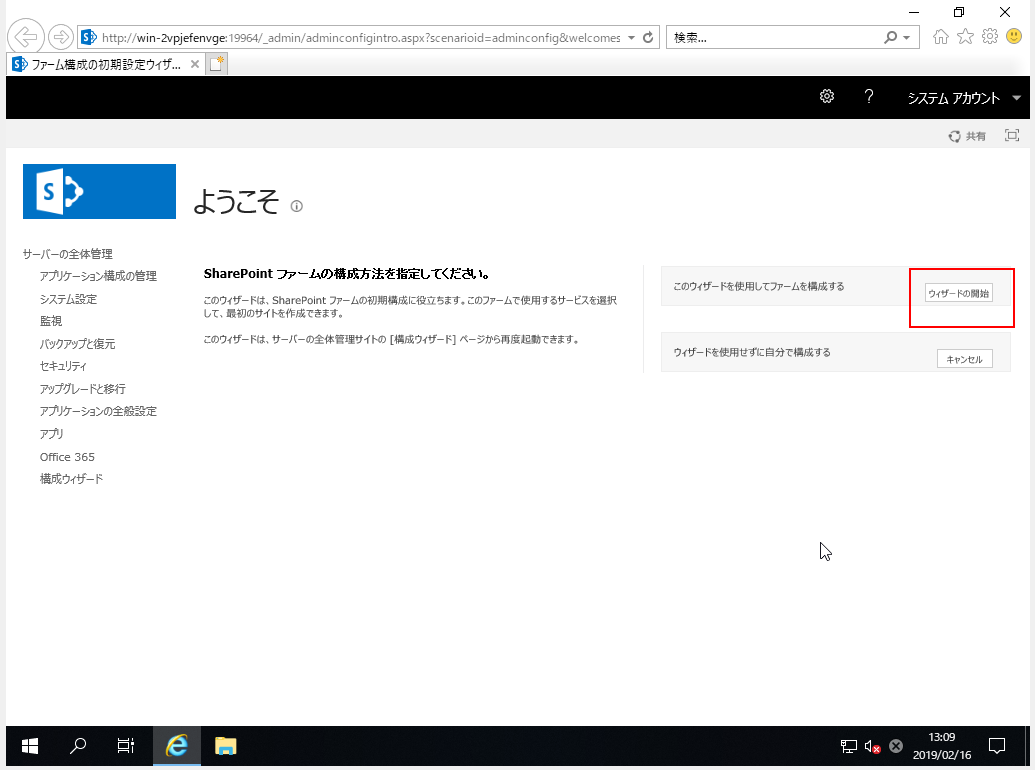Open a new browser tab
This screenshot has width=1035, height=770.
[x=217, y=64]
